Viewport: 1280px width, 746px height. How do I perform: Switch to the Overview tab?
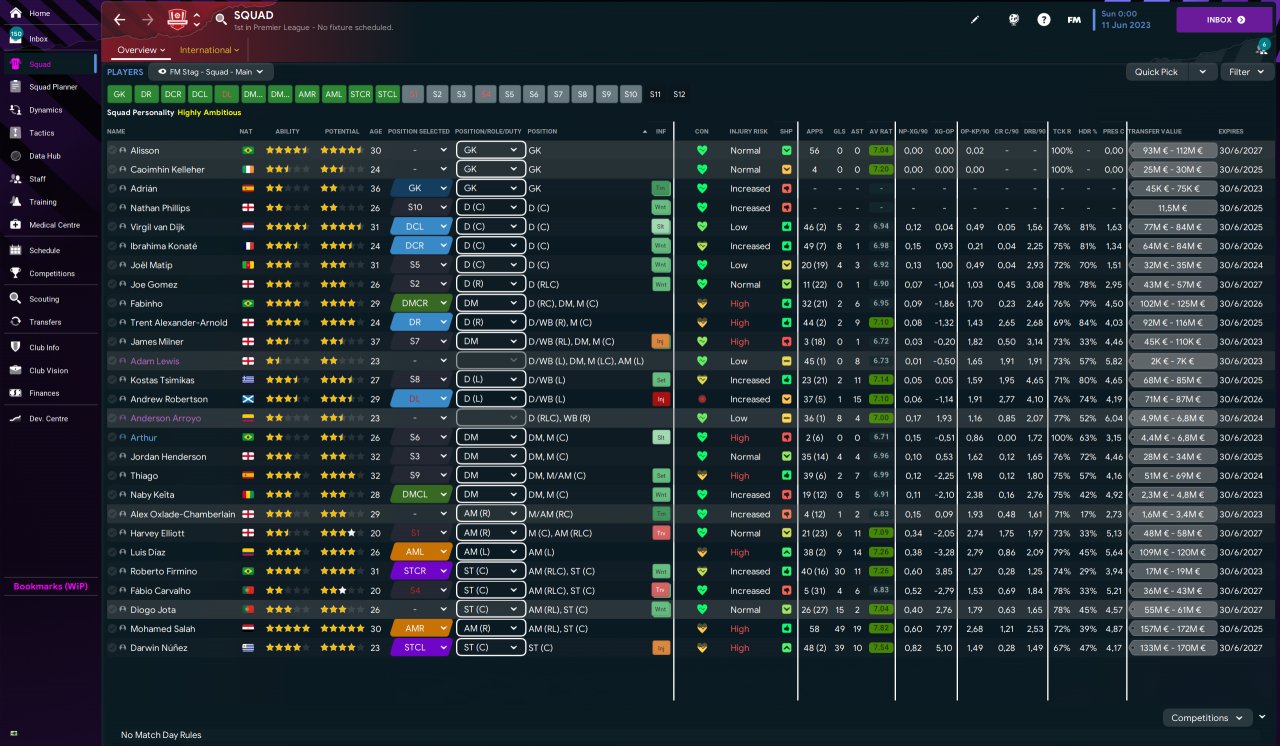141,50
